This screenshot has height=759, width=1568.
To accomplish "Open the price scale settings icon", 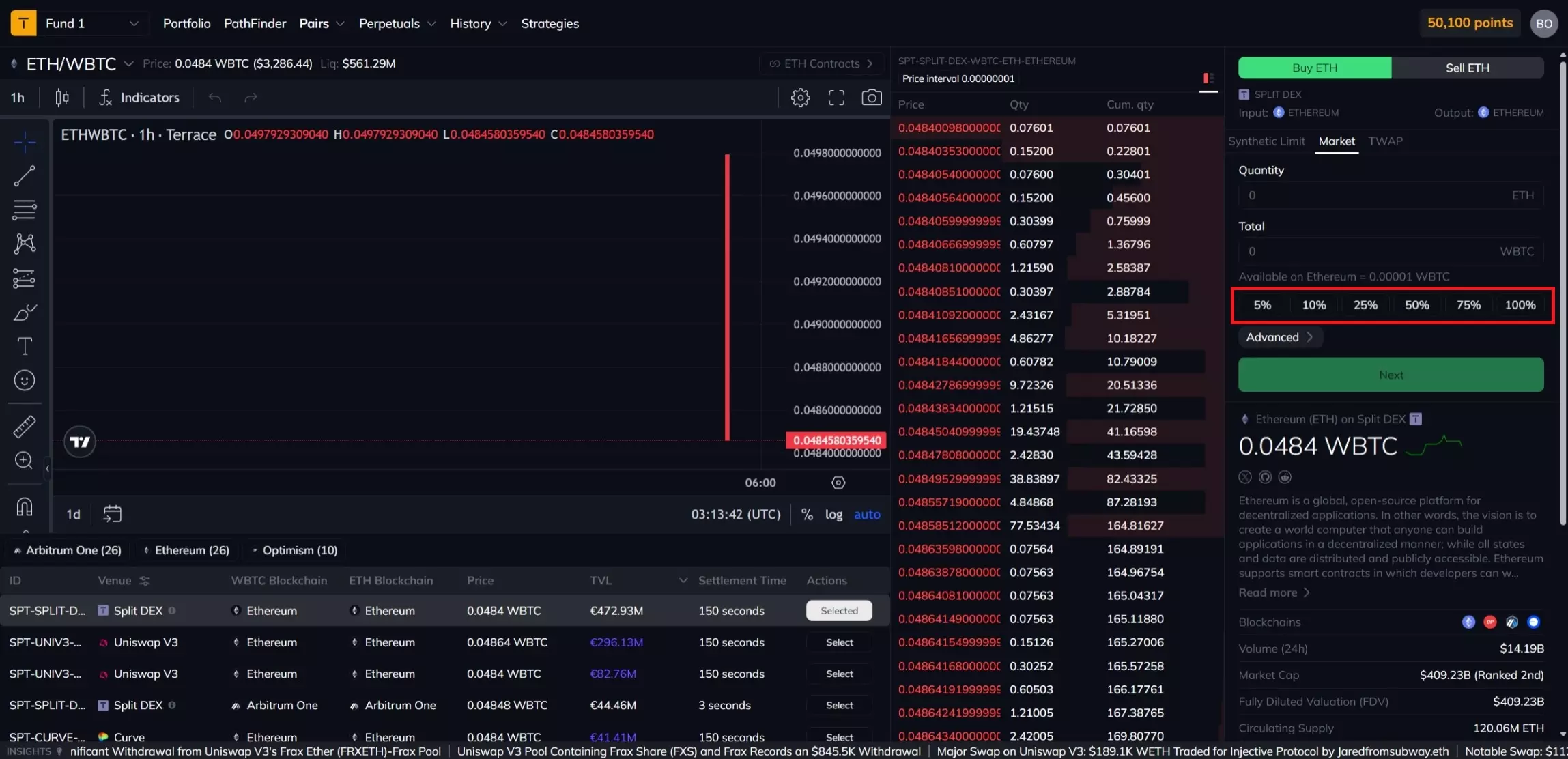I will click(x=838, y=483).
